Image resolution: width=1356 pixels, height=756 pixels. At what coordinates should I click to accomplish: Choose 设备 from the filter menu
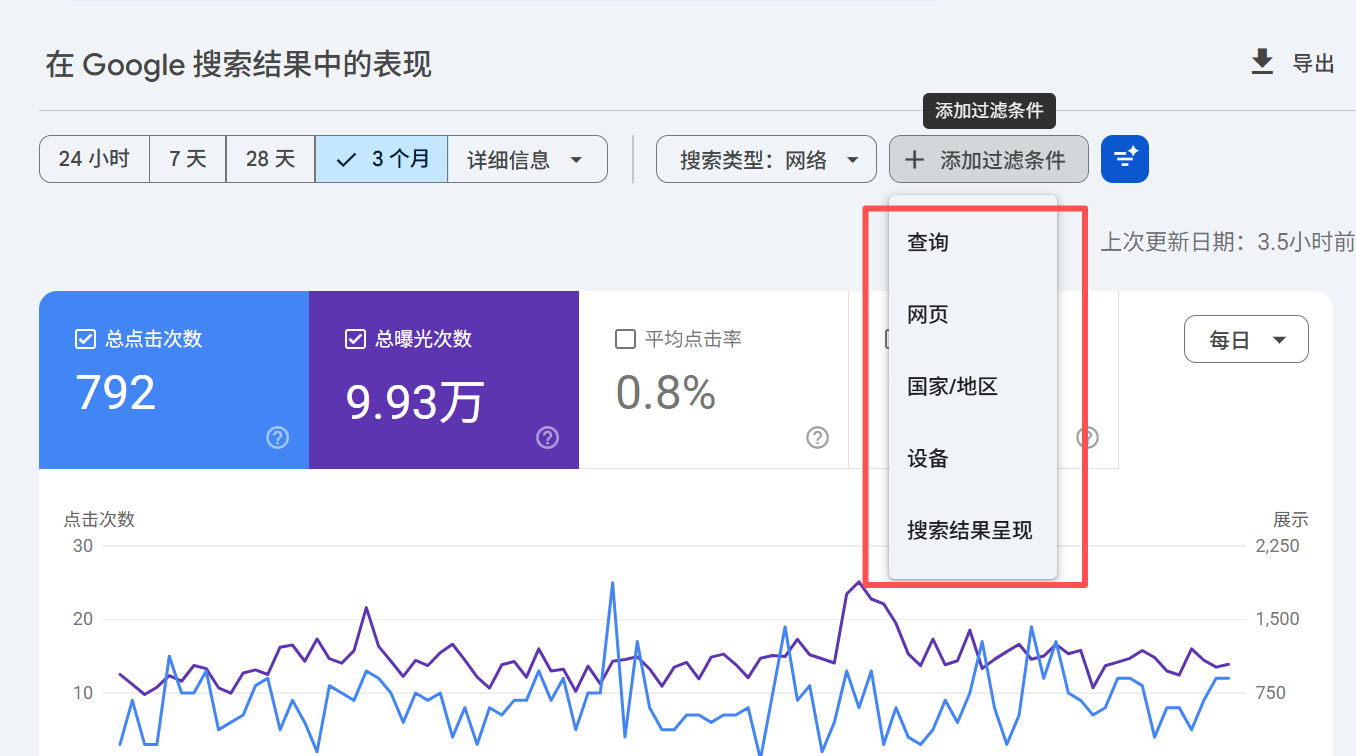click(972, 458)
